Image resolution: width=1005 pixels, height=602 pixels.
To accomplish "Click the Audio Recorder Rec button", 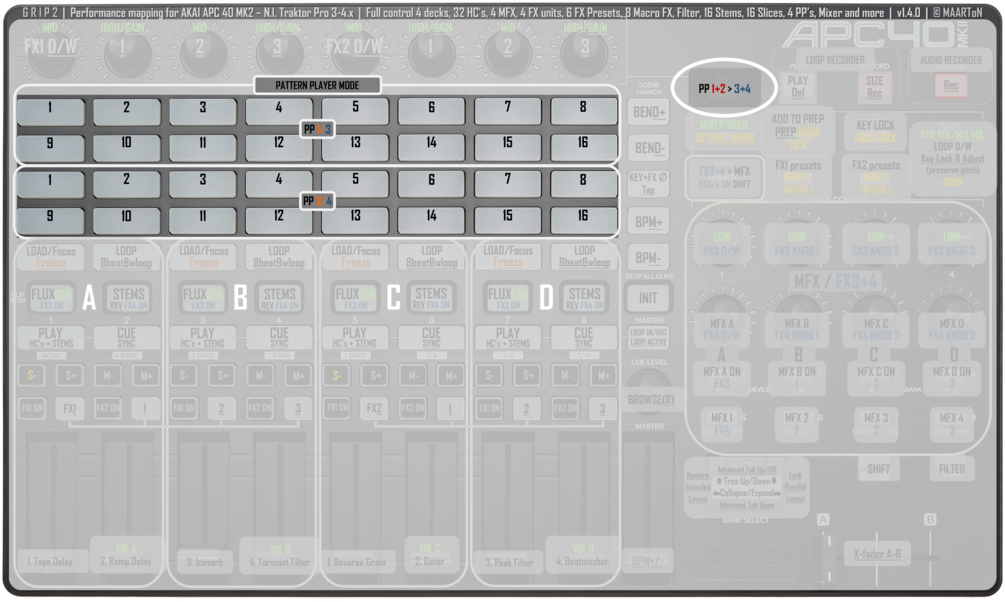I will pyautogui.click(x=951, y=85).
